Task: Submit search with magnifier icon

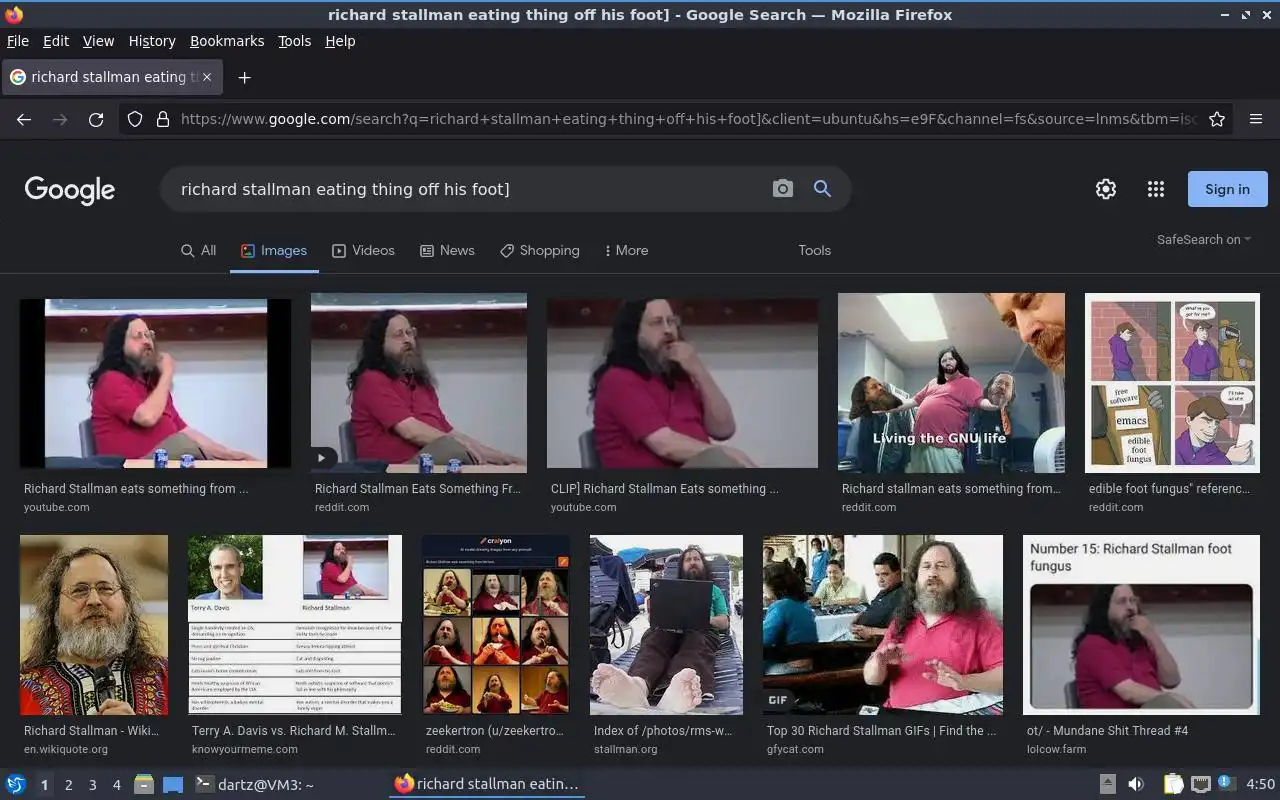Action: click(x=822, y=188)
